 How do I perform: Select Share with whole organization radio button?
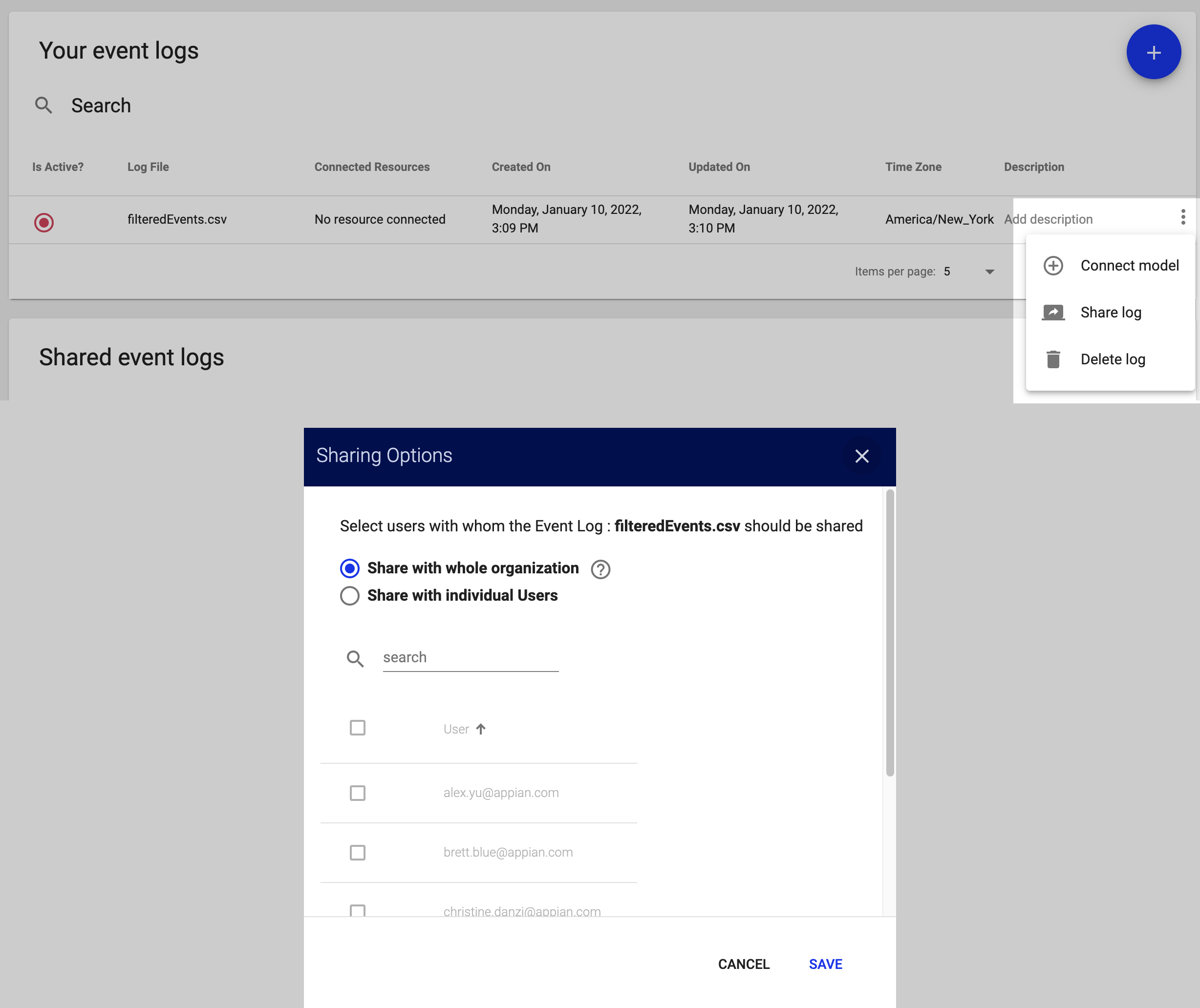tap(350, 568)
